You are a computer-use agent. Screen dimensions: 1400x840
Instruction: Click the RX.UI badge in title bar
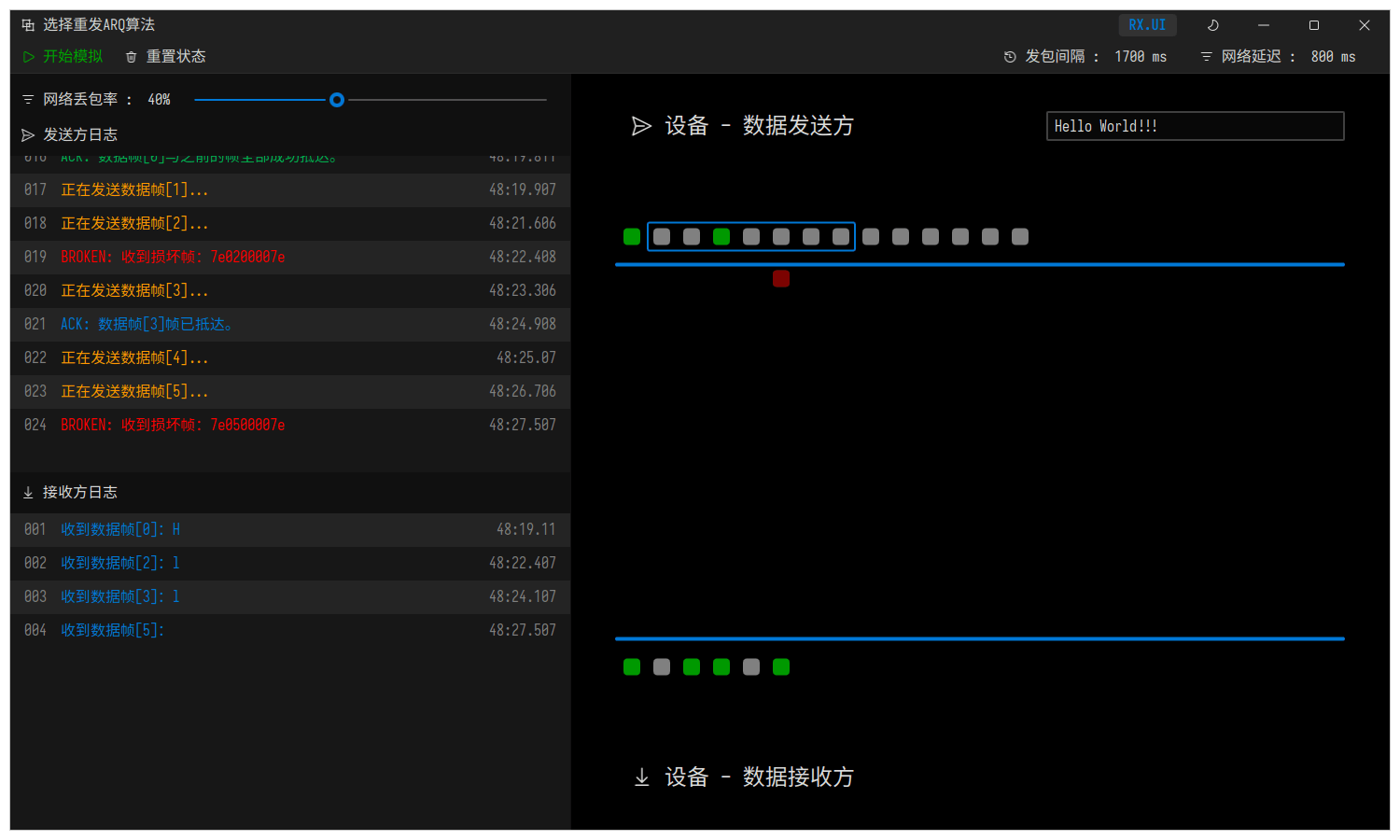point(1147,25)
